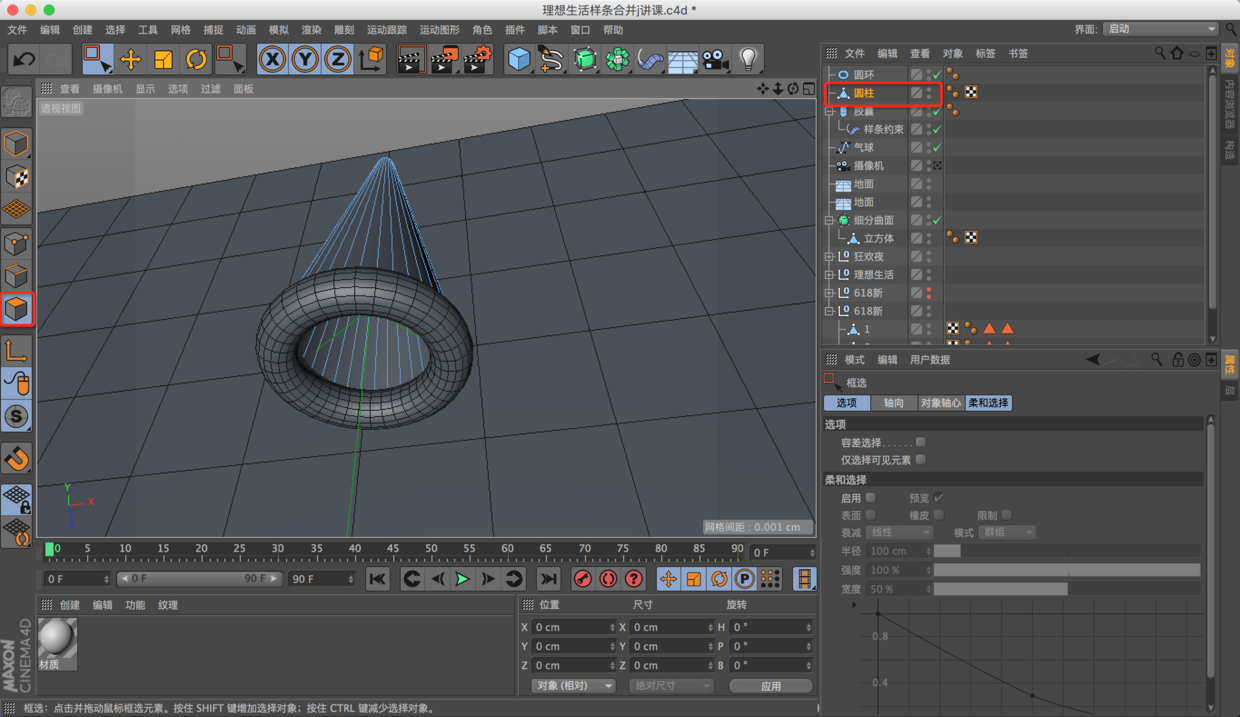Open the 模式 群组 dropdown
Screen dimensions: 1240x717
pos(1007,533)
